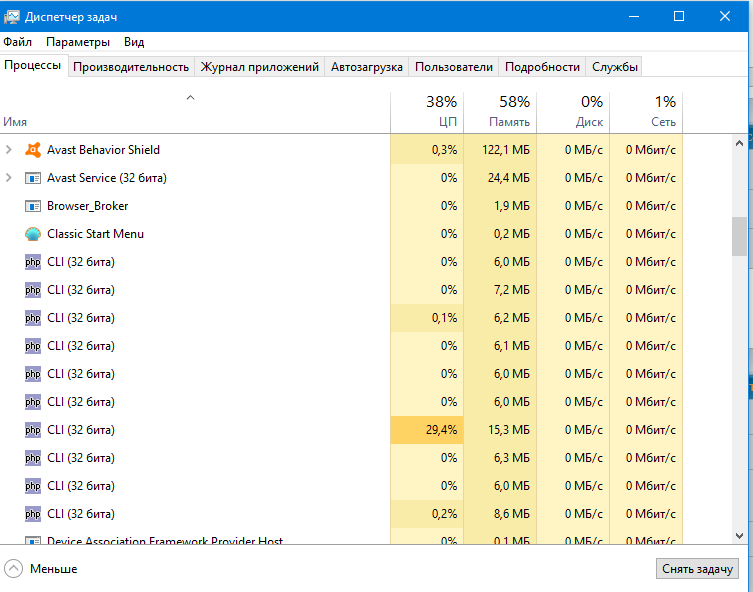This screenshot has height=592, width=753.
Task: Click php icon of CLI process using 7,2 МБ
Action: coord(33,290)
